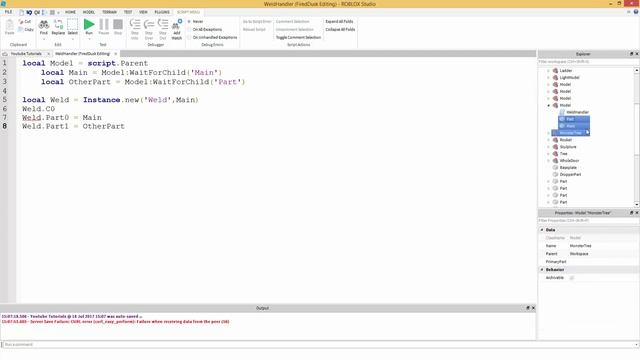Switch to the Youtube Tutorials document tab
The image size is (640, 360).
[x=26, y=53]
